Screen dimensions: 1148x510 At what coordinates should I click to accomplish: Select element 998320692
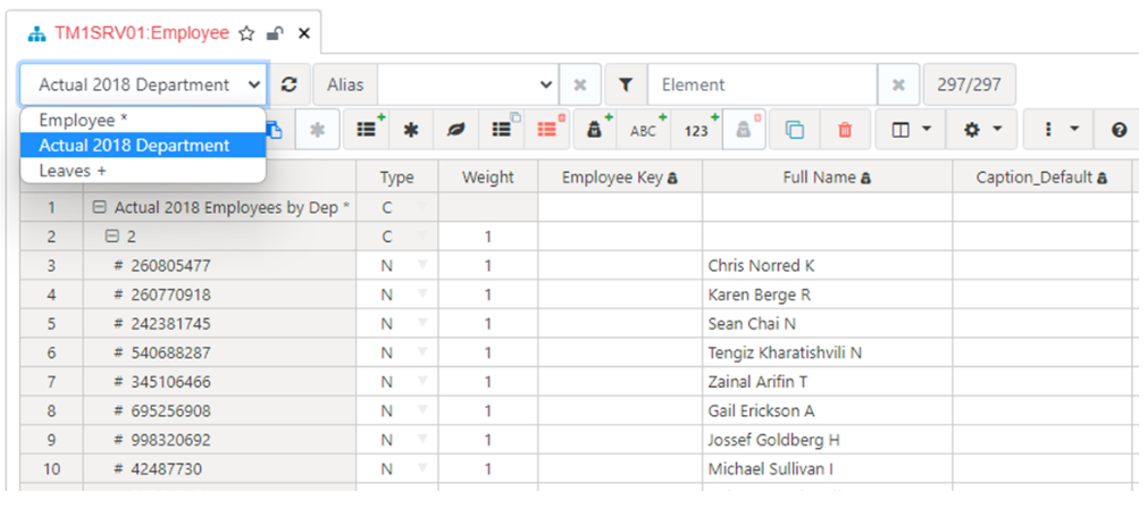[x=171, y=440]
